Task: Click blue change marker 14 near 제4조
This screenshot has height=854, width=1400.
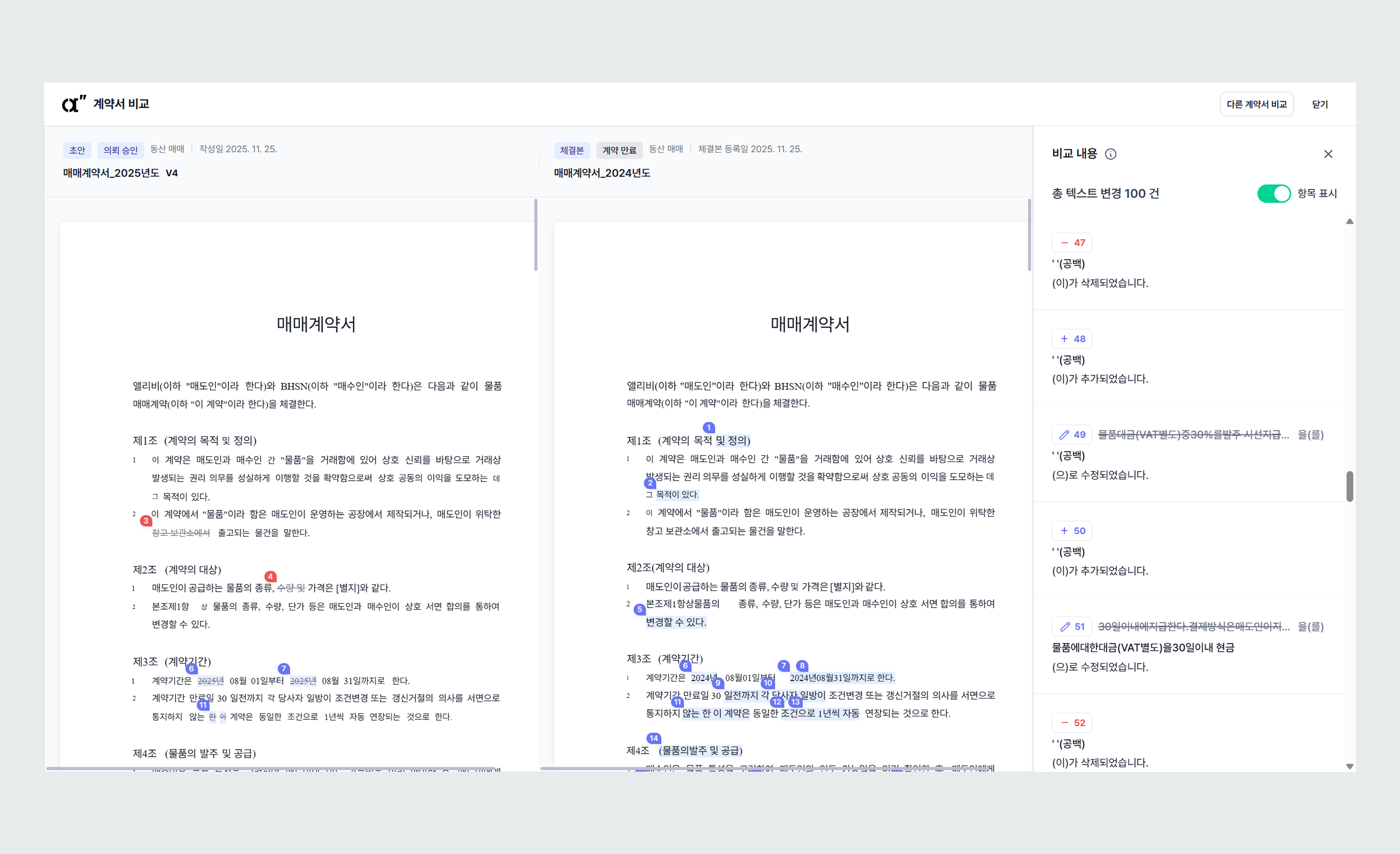Action: pos(654,738)
